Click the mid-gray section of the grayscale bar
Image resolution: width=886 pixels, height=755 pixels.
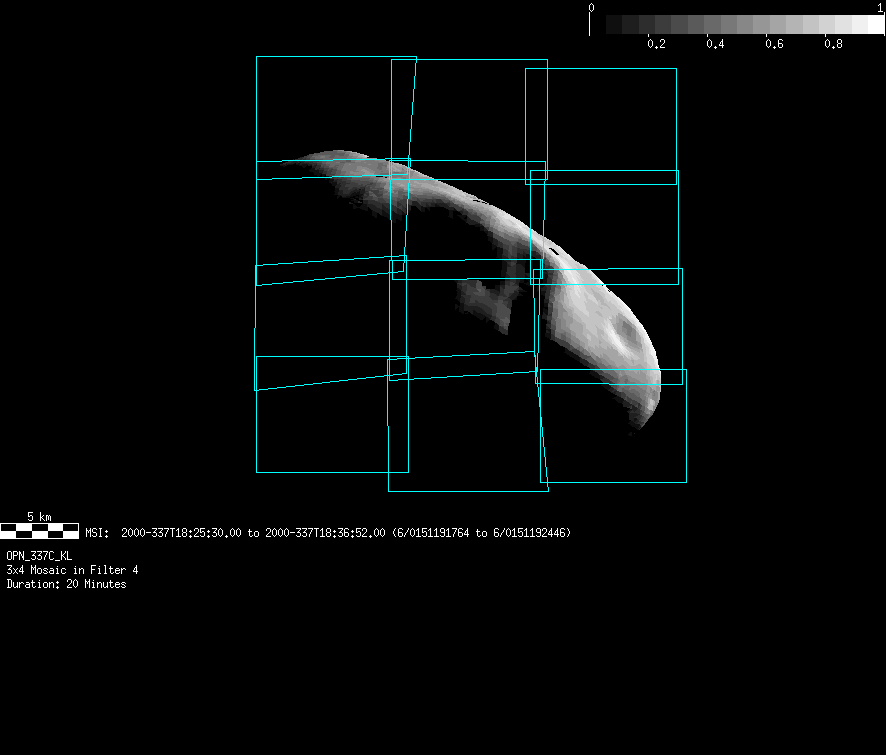click(745, 24)
